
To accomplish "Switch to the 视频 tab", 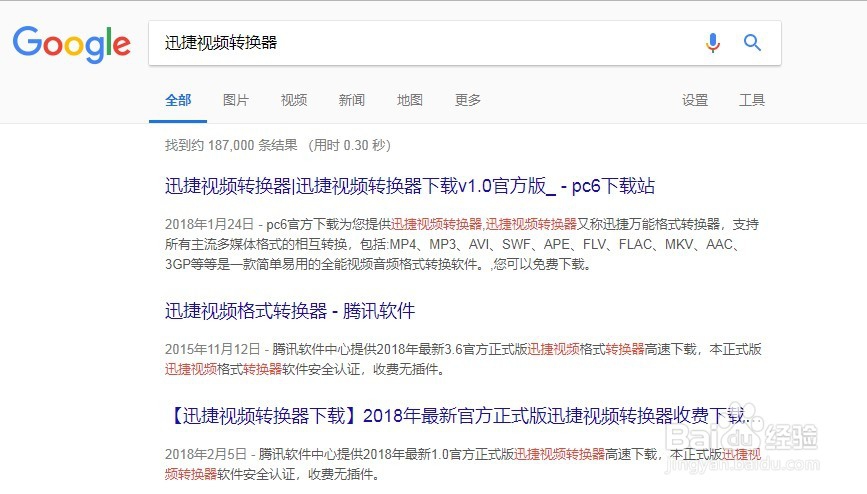I will (x=294, y=100).
